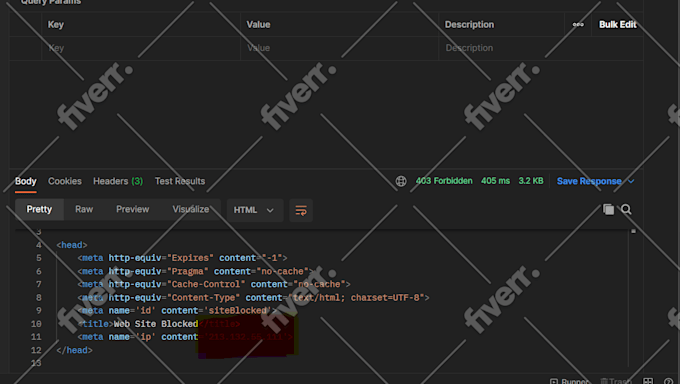Open the Runner in the status bar

click(x=570, y=381)
